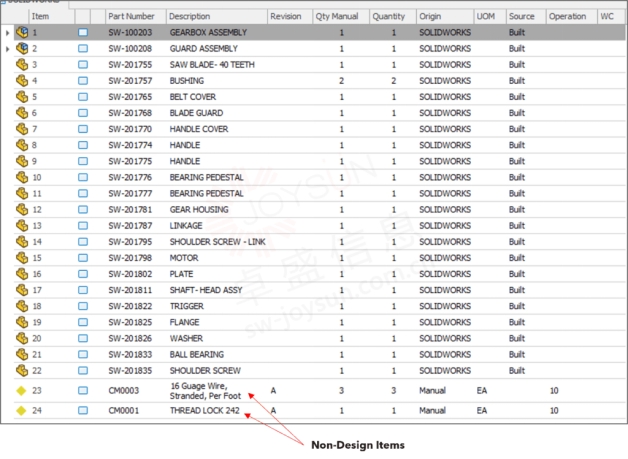The width and height of the screenshot is (628, 459).
Task: Expand the GEARBOX ASSEMBLY row
Action: (x=7, y=32)
